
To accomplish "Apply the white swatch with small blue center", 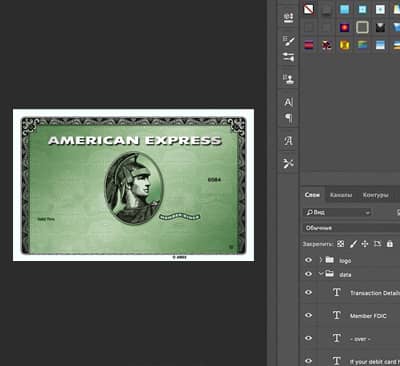I will (380, 9).
